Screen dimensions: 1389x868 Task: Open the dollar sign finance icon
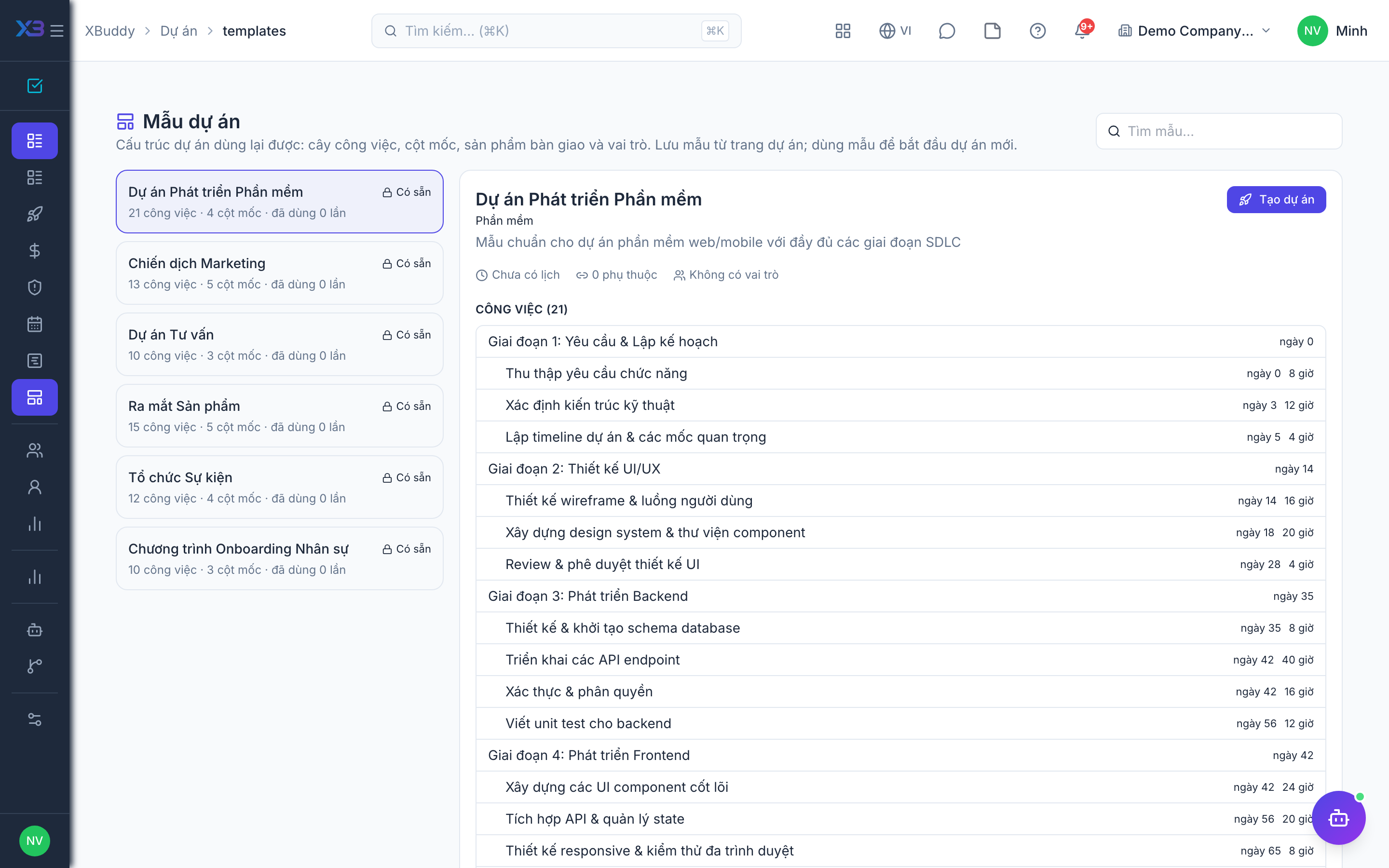click(34, 251)
